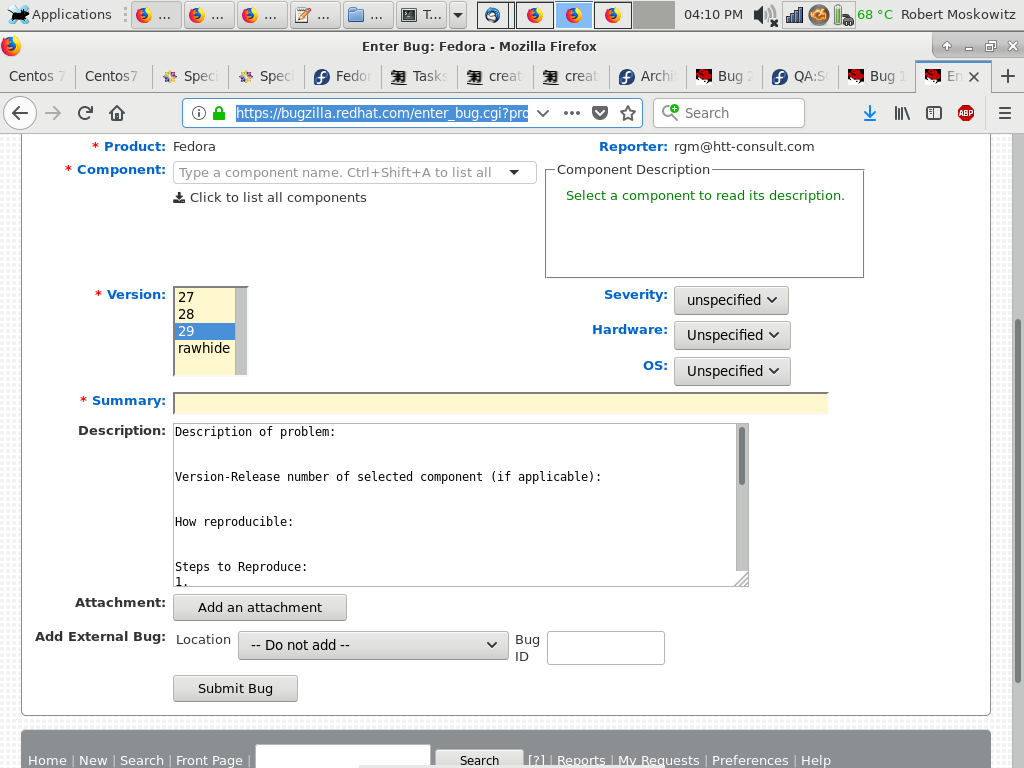Switch to the Thunderbird workspace in pager
This screenshot has width=1024, height=768.
click(x=492, y=14)
